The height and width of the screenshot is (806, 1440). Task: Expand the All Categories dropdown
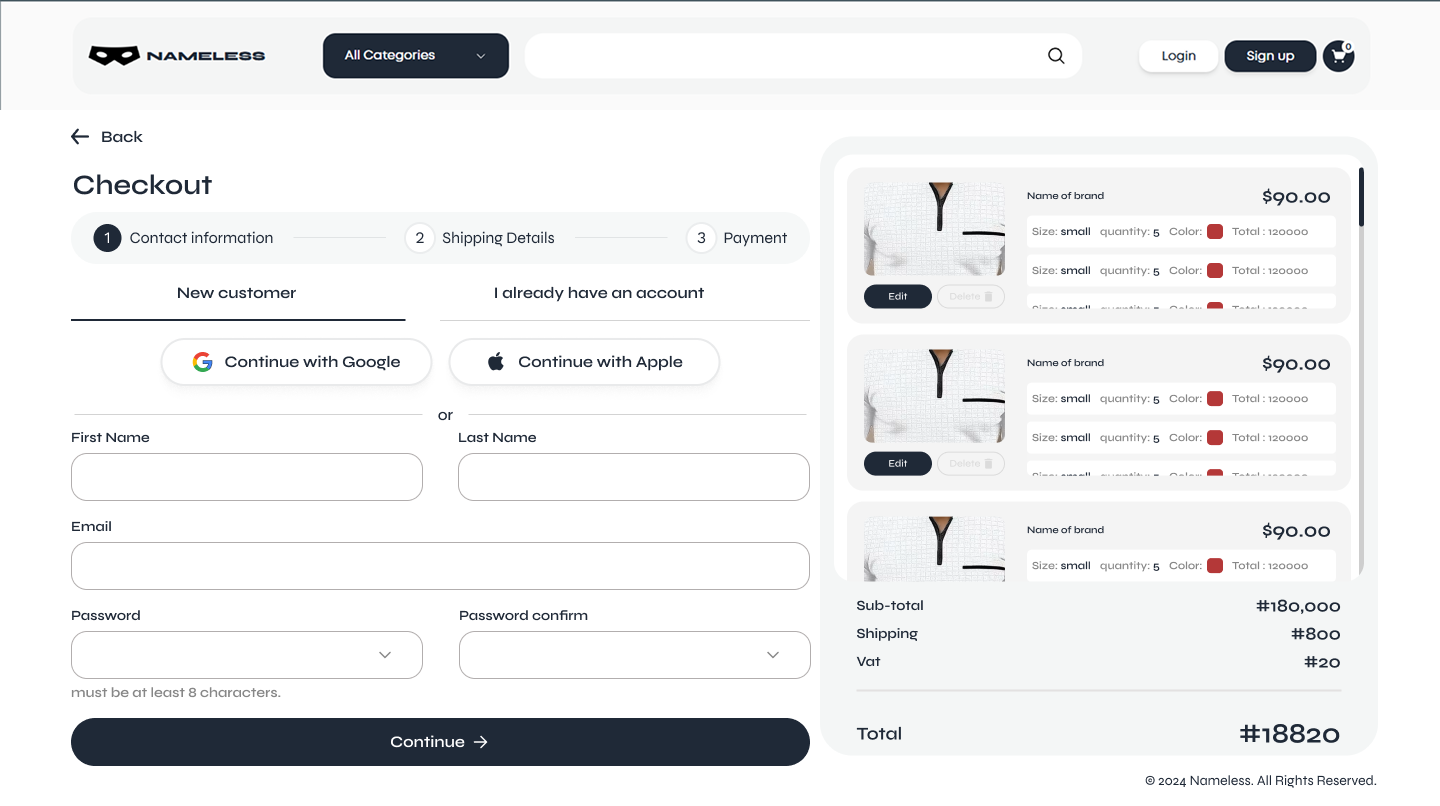(x=415, y=56)
